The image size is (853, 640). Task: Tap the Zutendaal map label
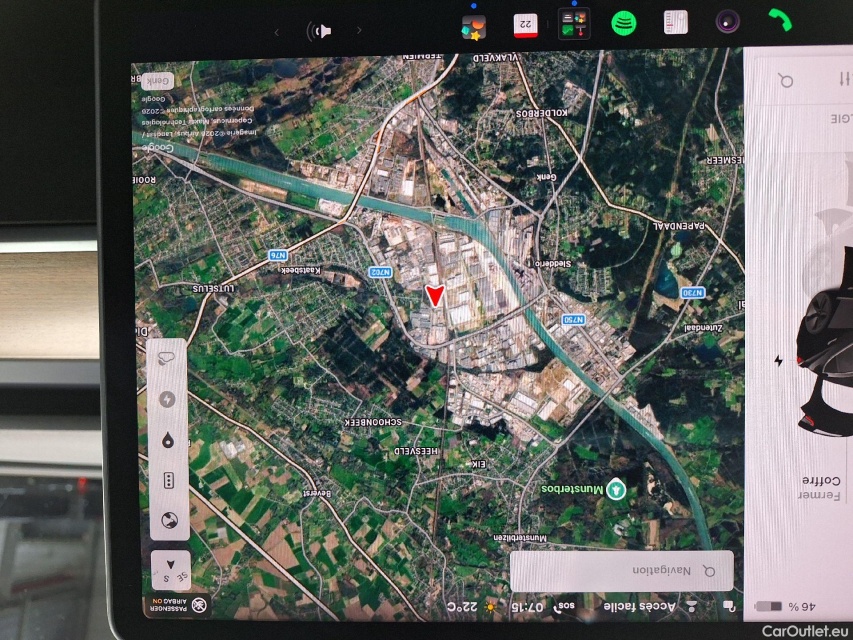[703, 328]
